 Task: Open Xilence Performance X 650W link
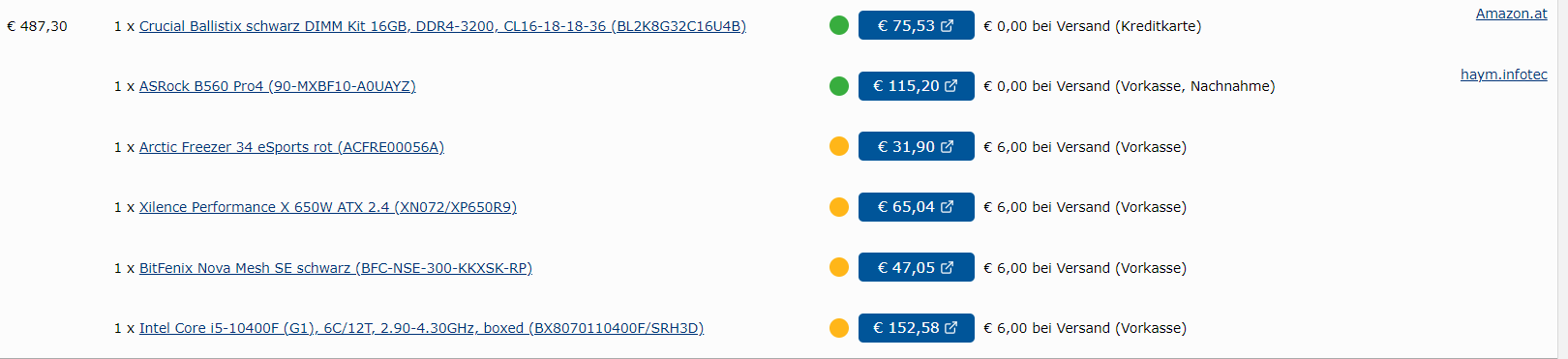click(328, 207)
